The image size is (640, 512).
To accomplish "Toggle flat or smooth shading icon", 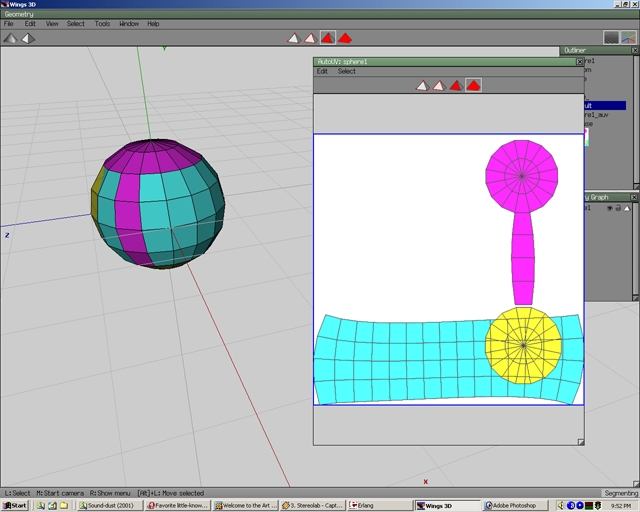I will click(10, 38).
